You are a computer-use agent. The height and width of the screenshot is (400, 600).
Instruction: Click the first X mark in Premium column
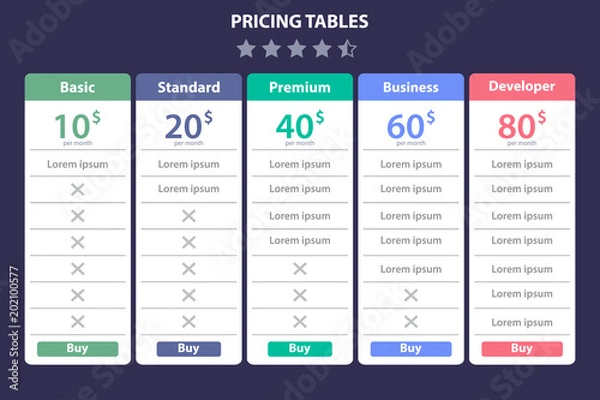300,269
